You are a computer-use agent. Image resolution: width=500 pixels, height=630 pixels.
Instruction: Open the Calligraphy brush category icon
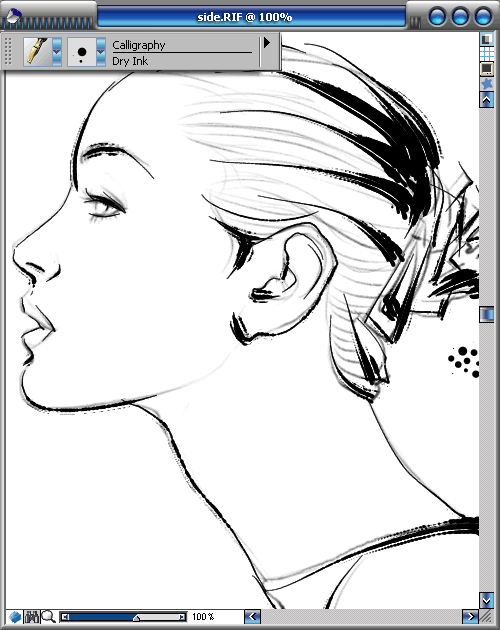pos(37,51)
